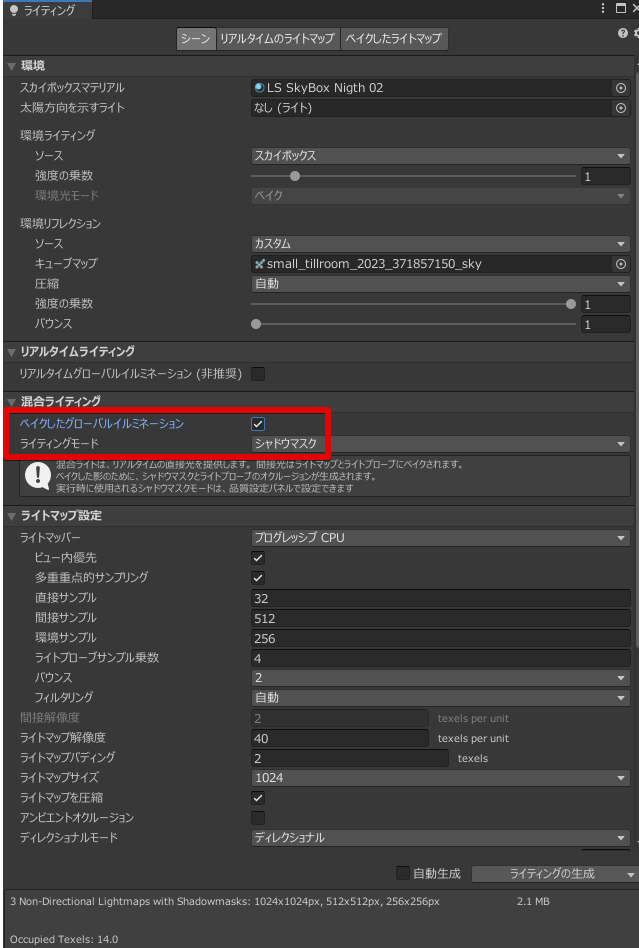Click the environment lighting 強度の乗数 slider handle
The image size is (639, 948).
[294, 176]
